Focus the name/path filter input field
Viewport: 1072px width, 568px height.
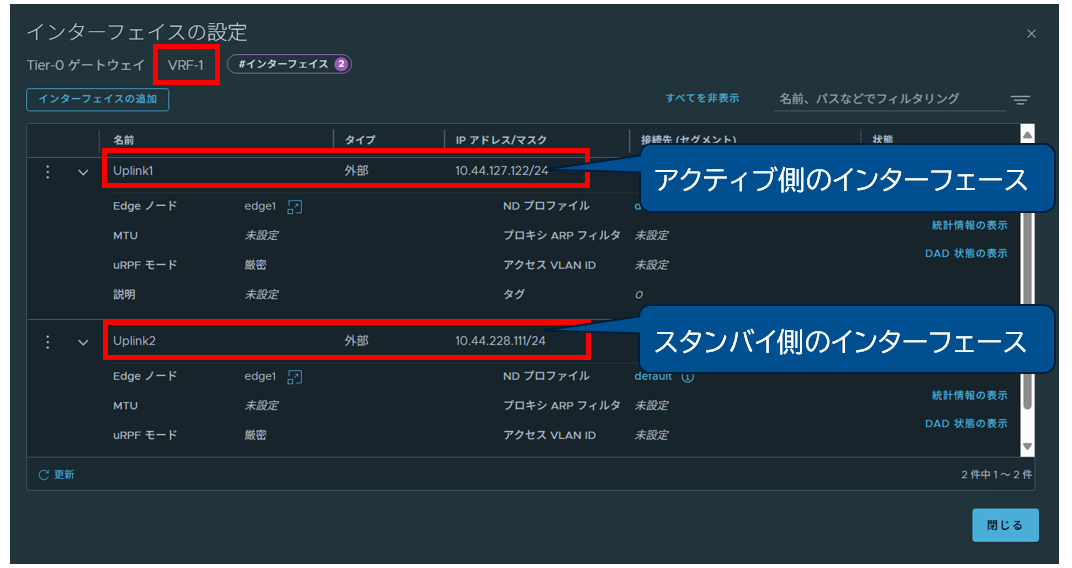[x=889, y=99]
